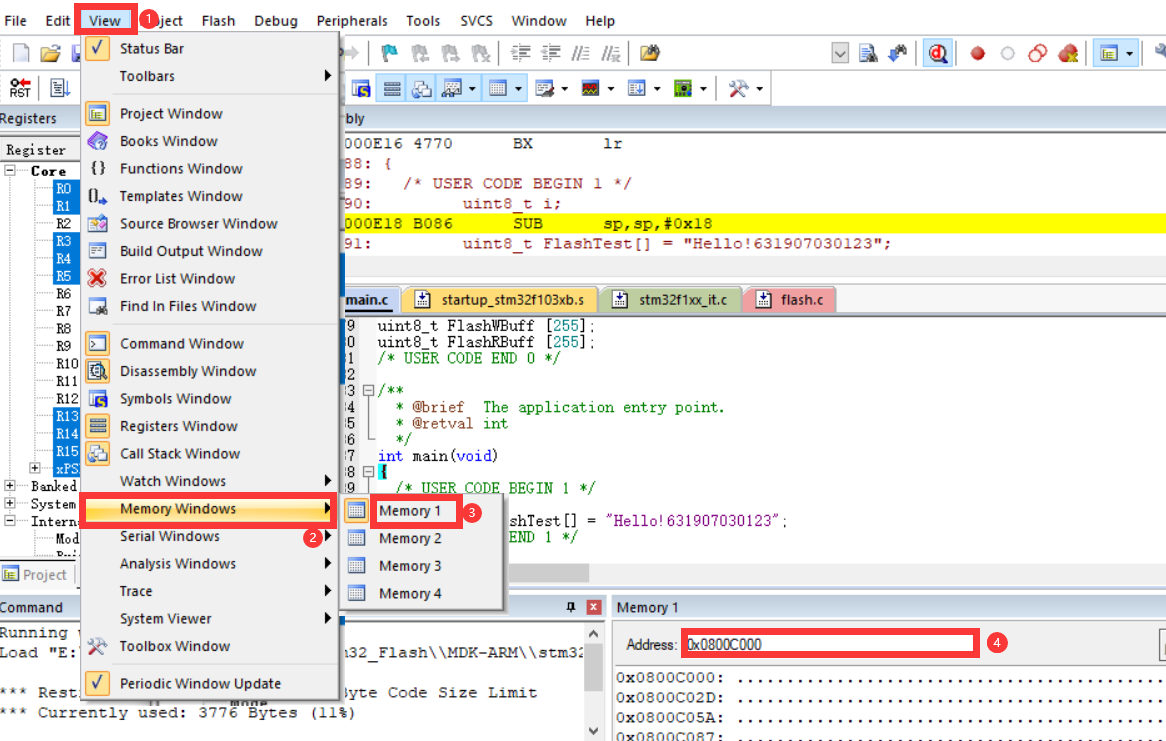Click Command window scrollbar up arrow

coord(593,634)
